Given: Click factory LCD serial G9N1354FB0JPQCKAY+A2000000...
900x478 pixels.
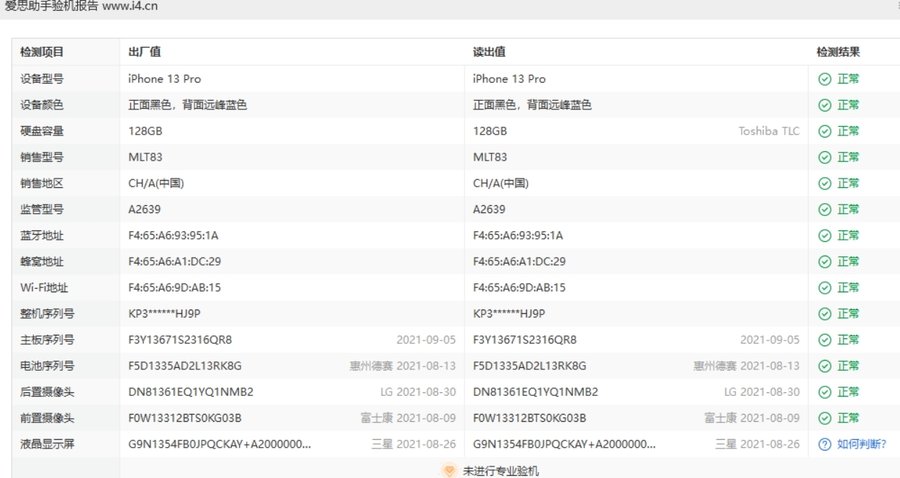Looking at the screenshot, I should pos(220,444).
